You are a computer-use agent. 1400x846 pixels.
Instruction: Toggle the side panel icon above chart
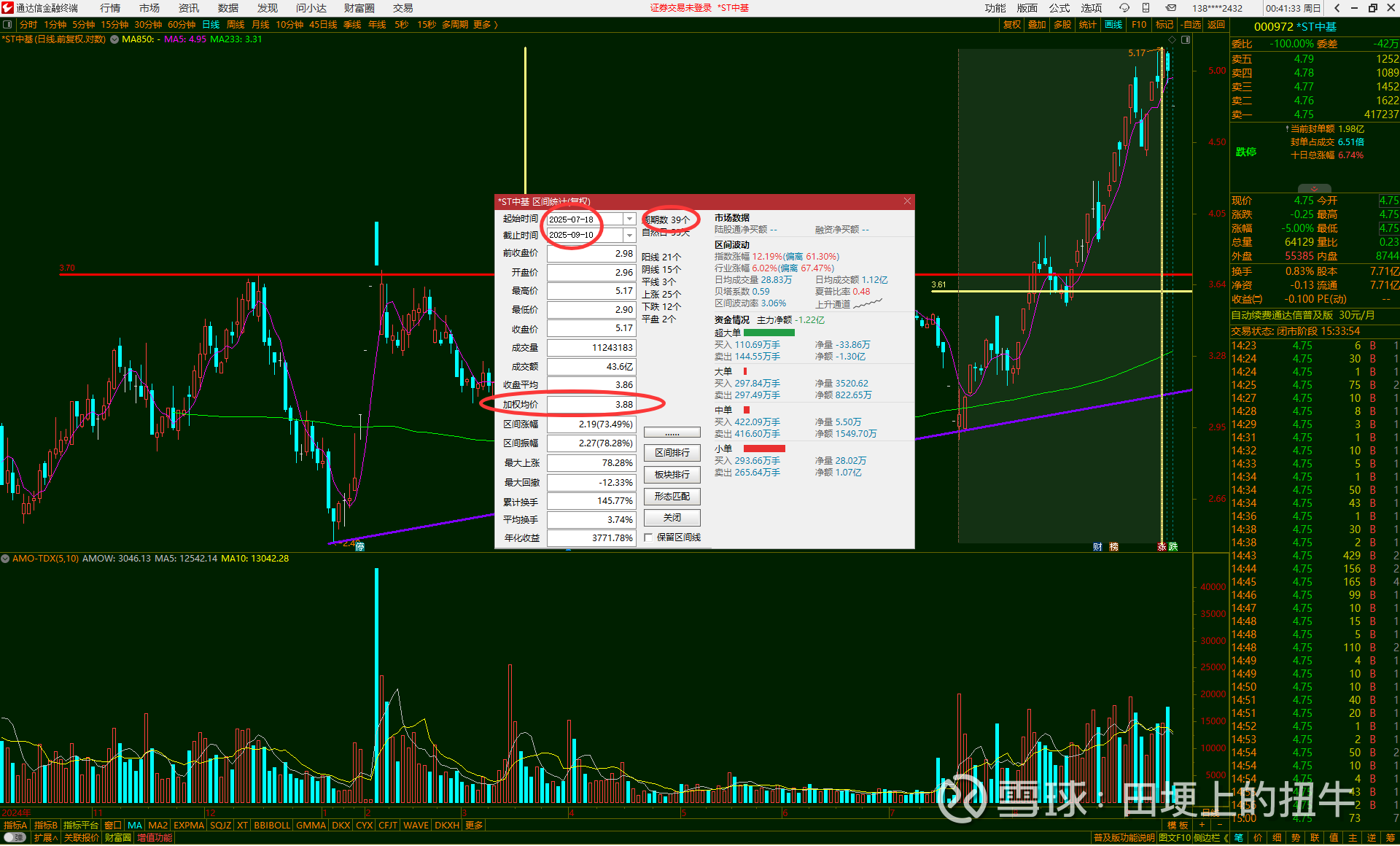1186,39
